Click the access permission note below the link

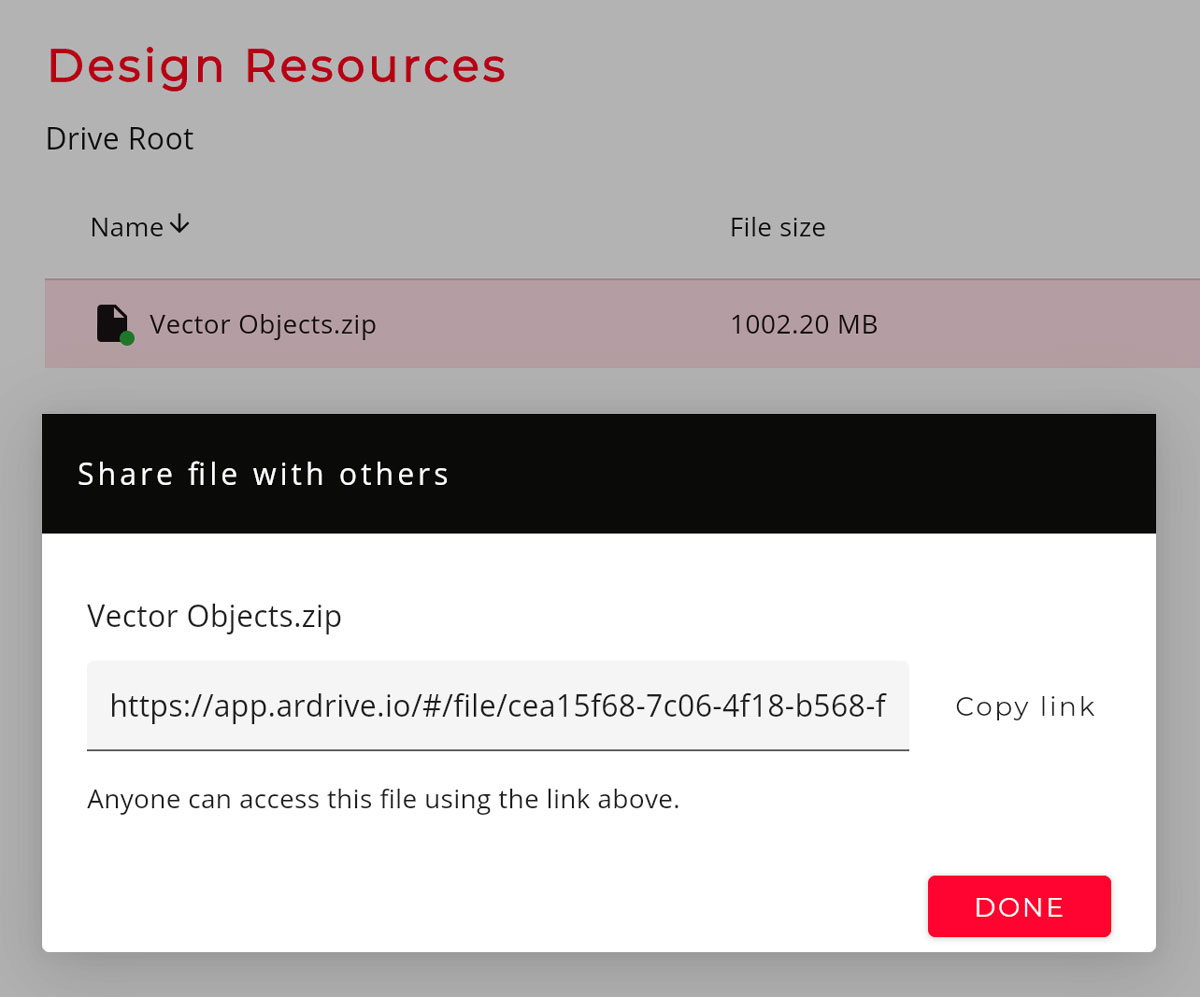[382, 799]
